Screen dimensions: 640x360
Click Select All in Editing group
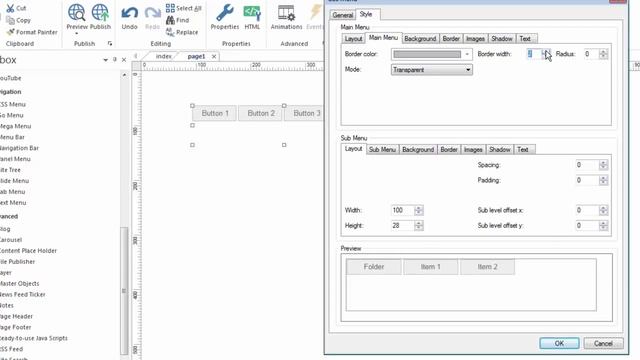pyautogui.click(x=184, y=8)
